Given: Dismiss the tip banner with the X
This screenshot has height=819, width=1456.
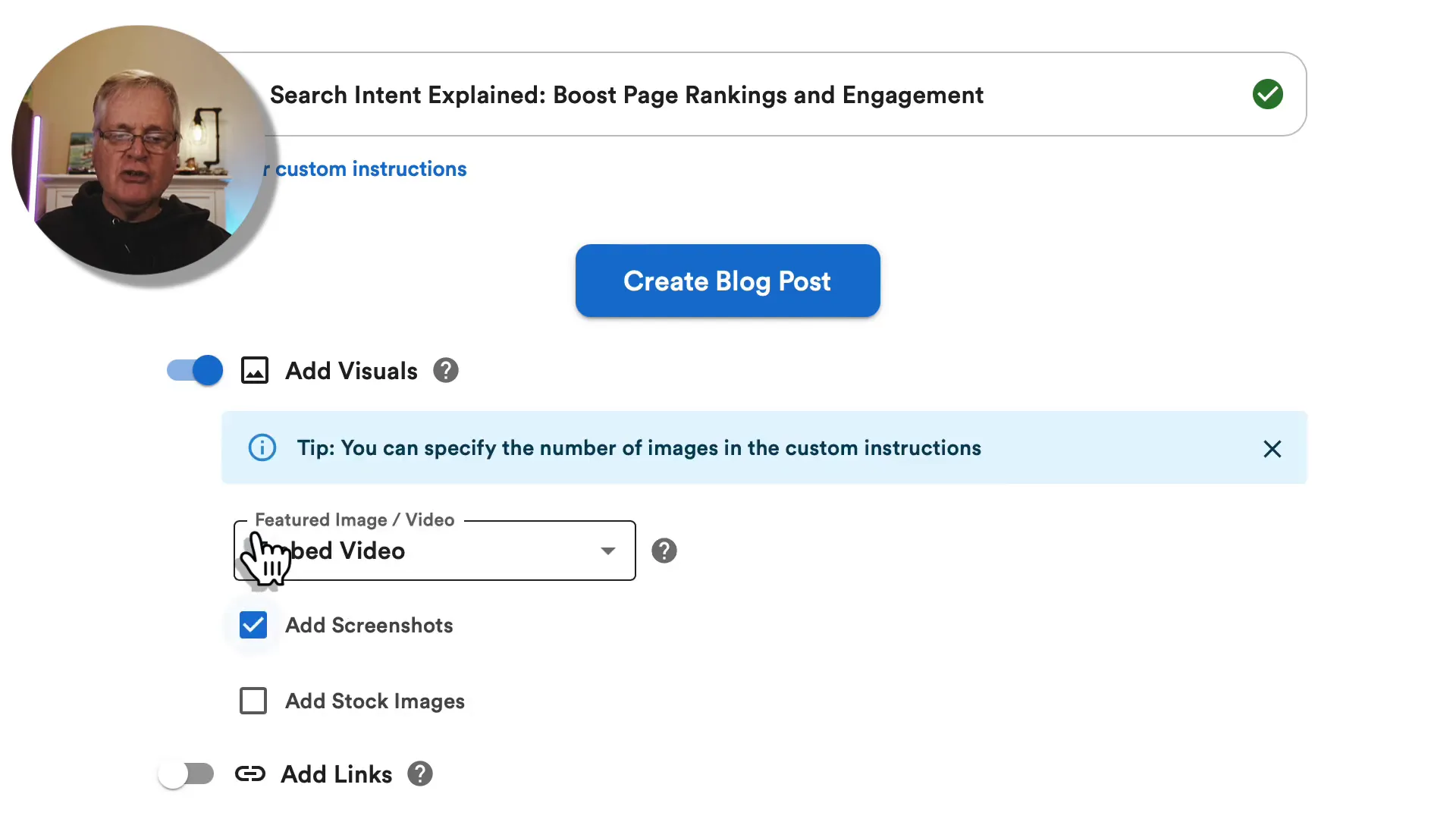Looking at the screenshot, I should [x=1272, y=449].
